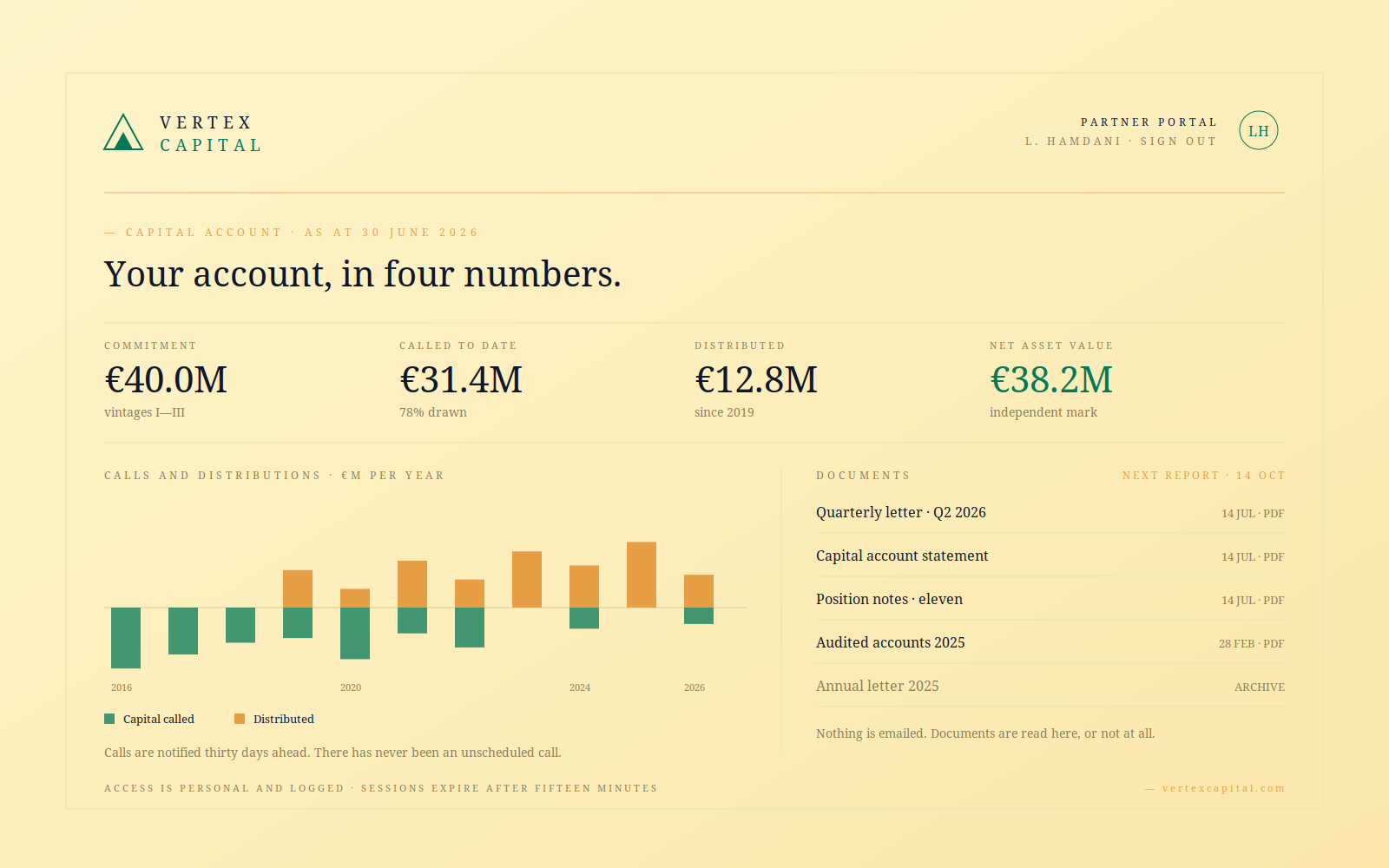Viewport: 1389px width, 868px height.
Task: Click the 2016 axis label on chart
Action: [122, 687]
